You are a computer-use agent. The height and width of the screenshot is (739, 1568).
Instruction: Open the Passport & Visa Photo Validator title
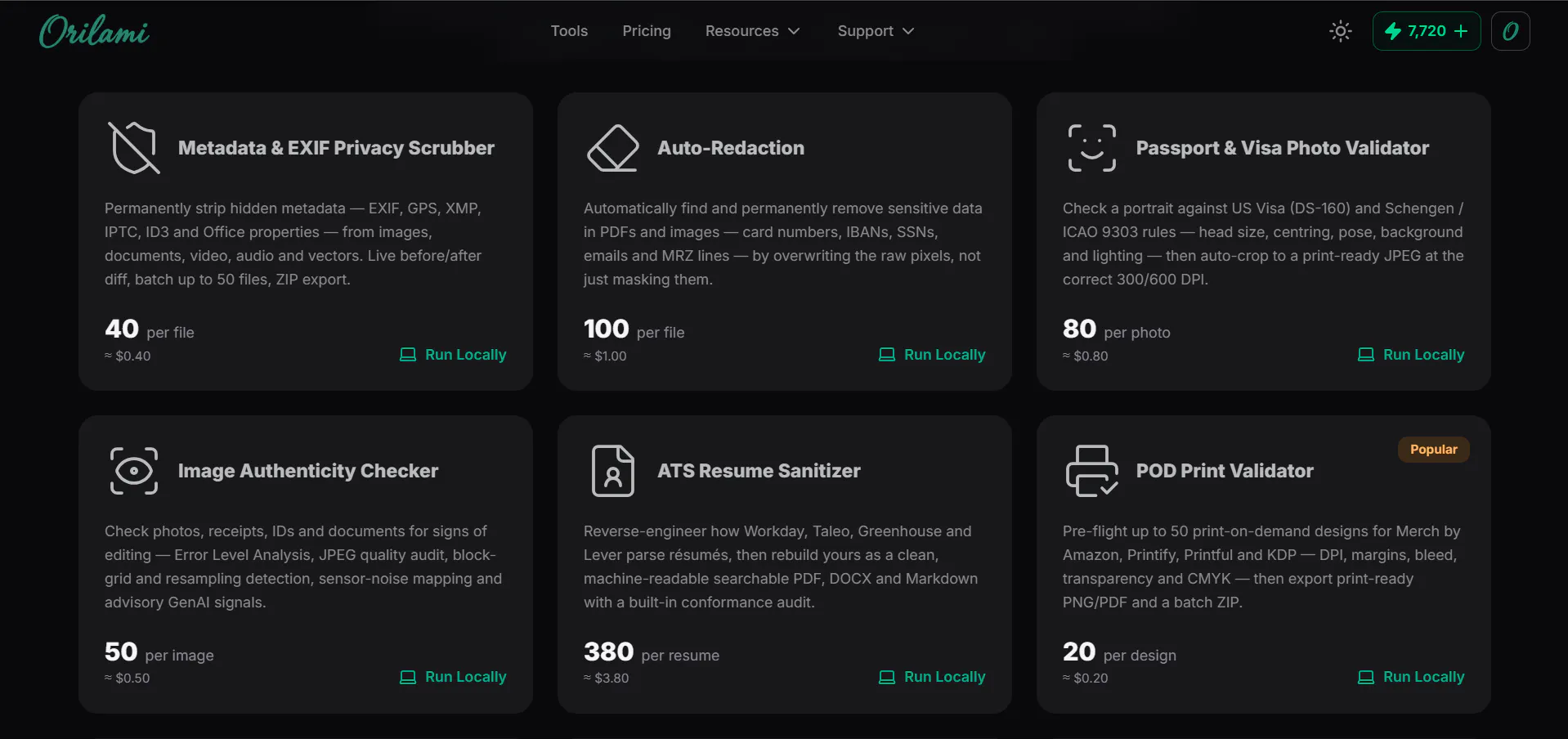pyautogui.click(x=1283, y=148)
